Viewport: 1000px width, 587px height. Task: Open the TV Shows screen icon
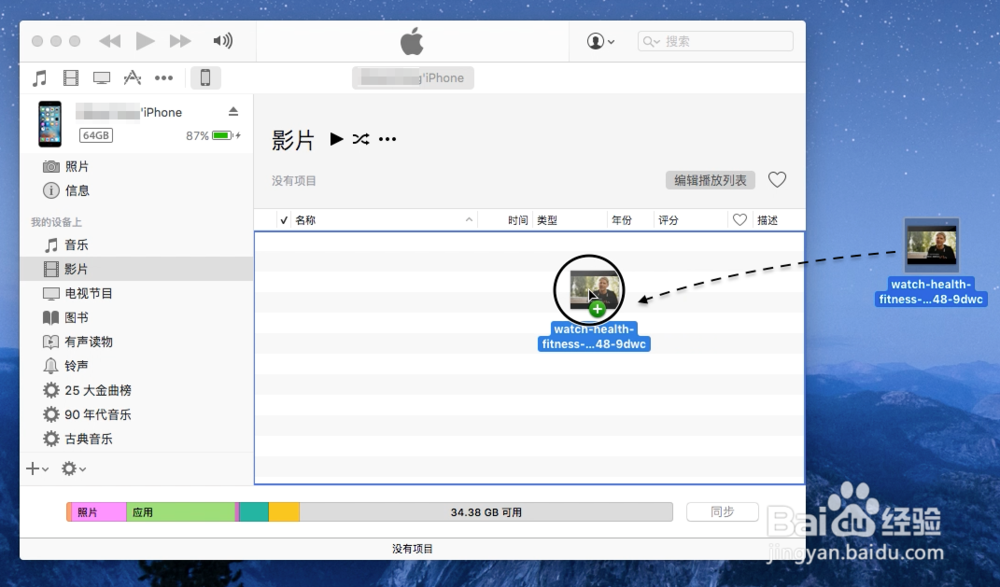100,77
